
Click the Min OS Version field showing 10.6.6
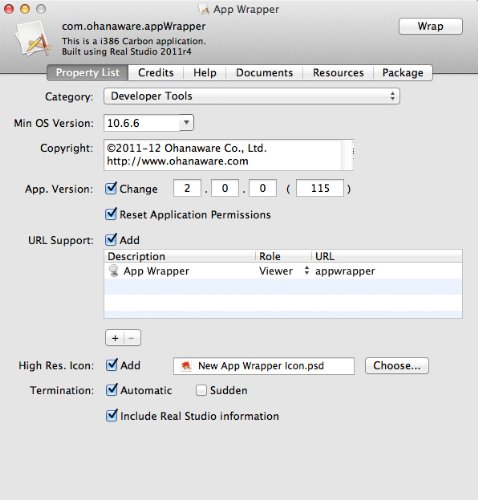pyautogui.click(x=142, y=123)
